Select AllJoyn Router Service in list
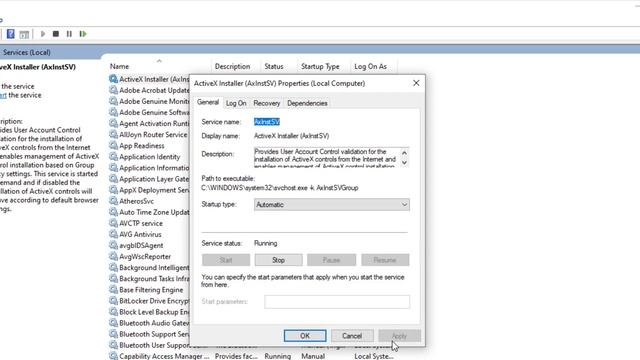This screenshot has width=640, height=360. tap(149, 134)
